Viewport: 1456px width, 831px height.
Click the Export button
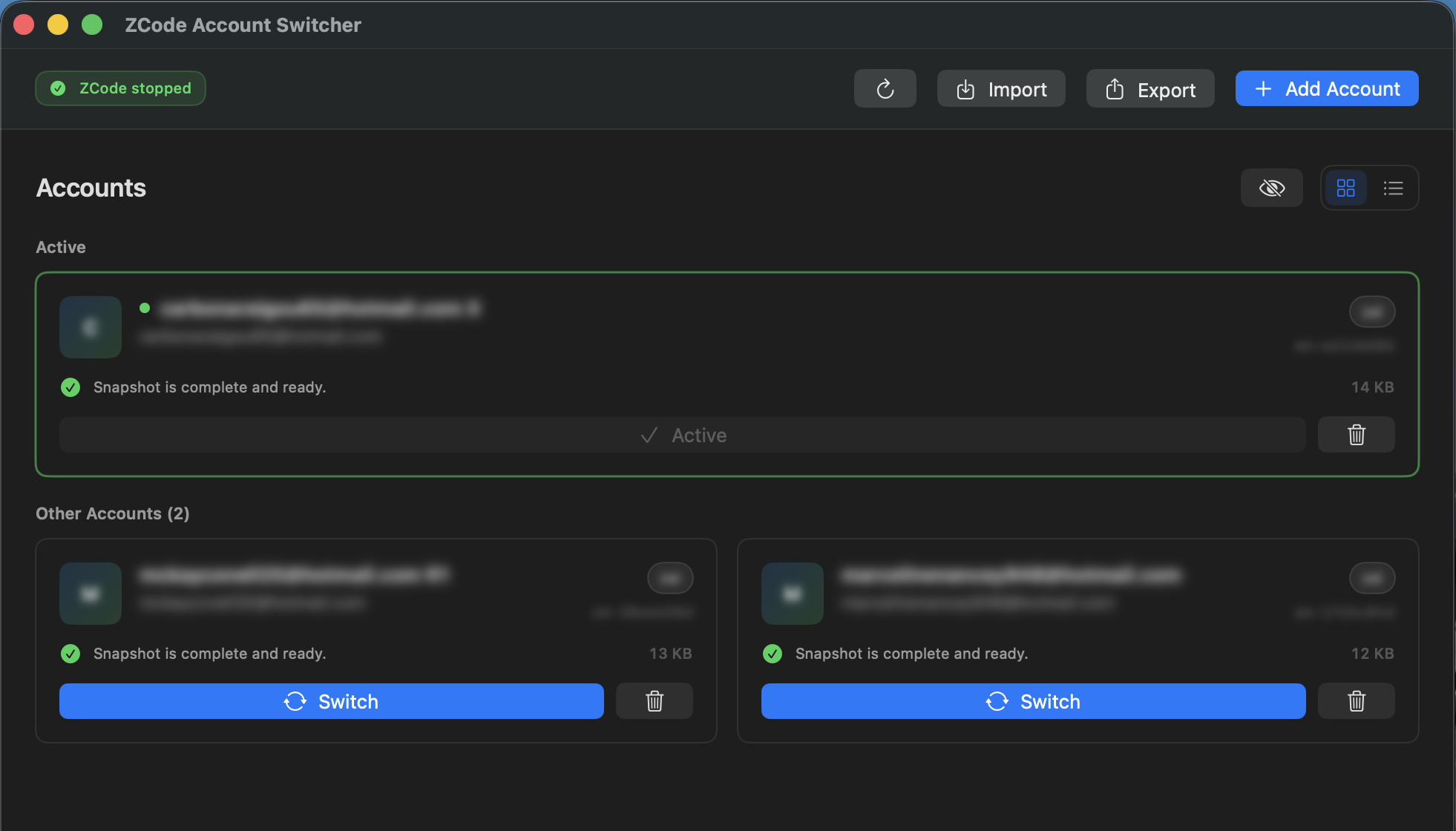click(1150, 89)
